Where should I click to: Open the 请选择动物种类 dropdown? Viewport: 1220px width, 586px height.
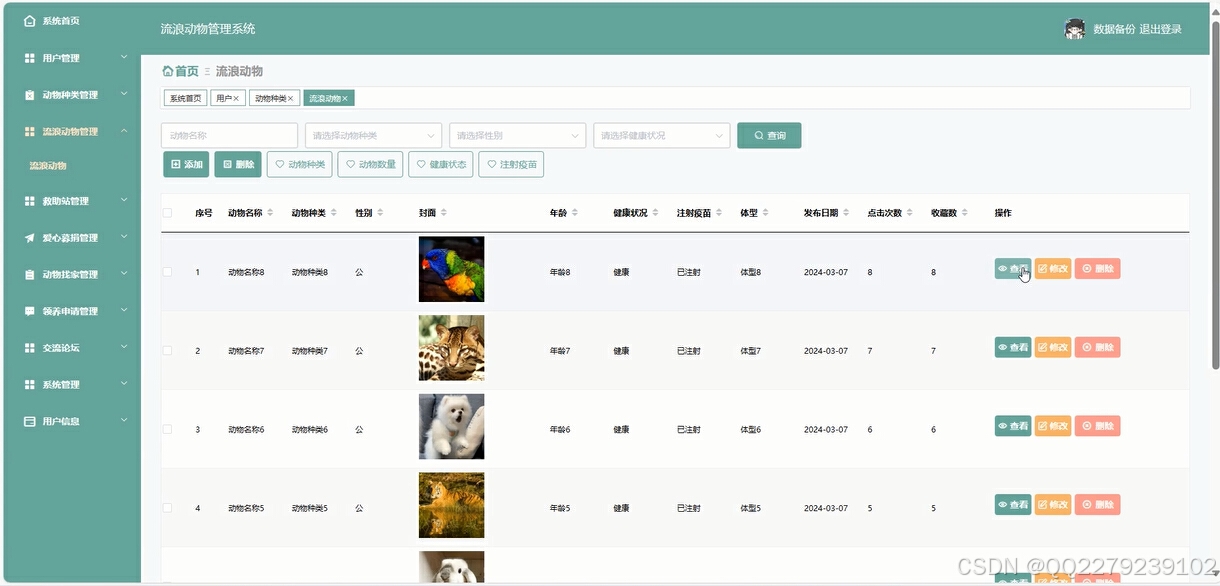tap(375, 134)
